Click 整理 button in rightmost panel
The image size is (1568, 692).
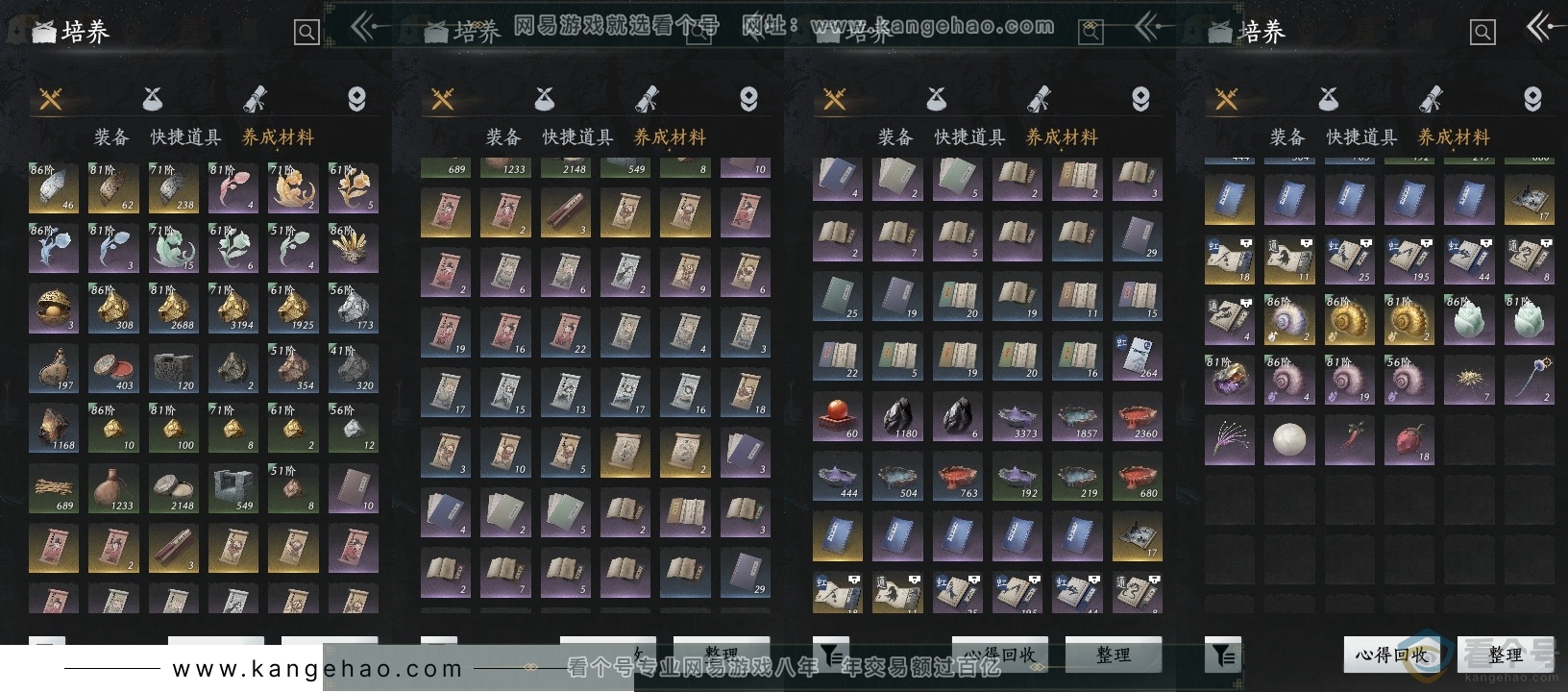(1505, 655)
